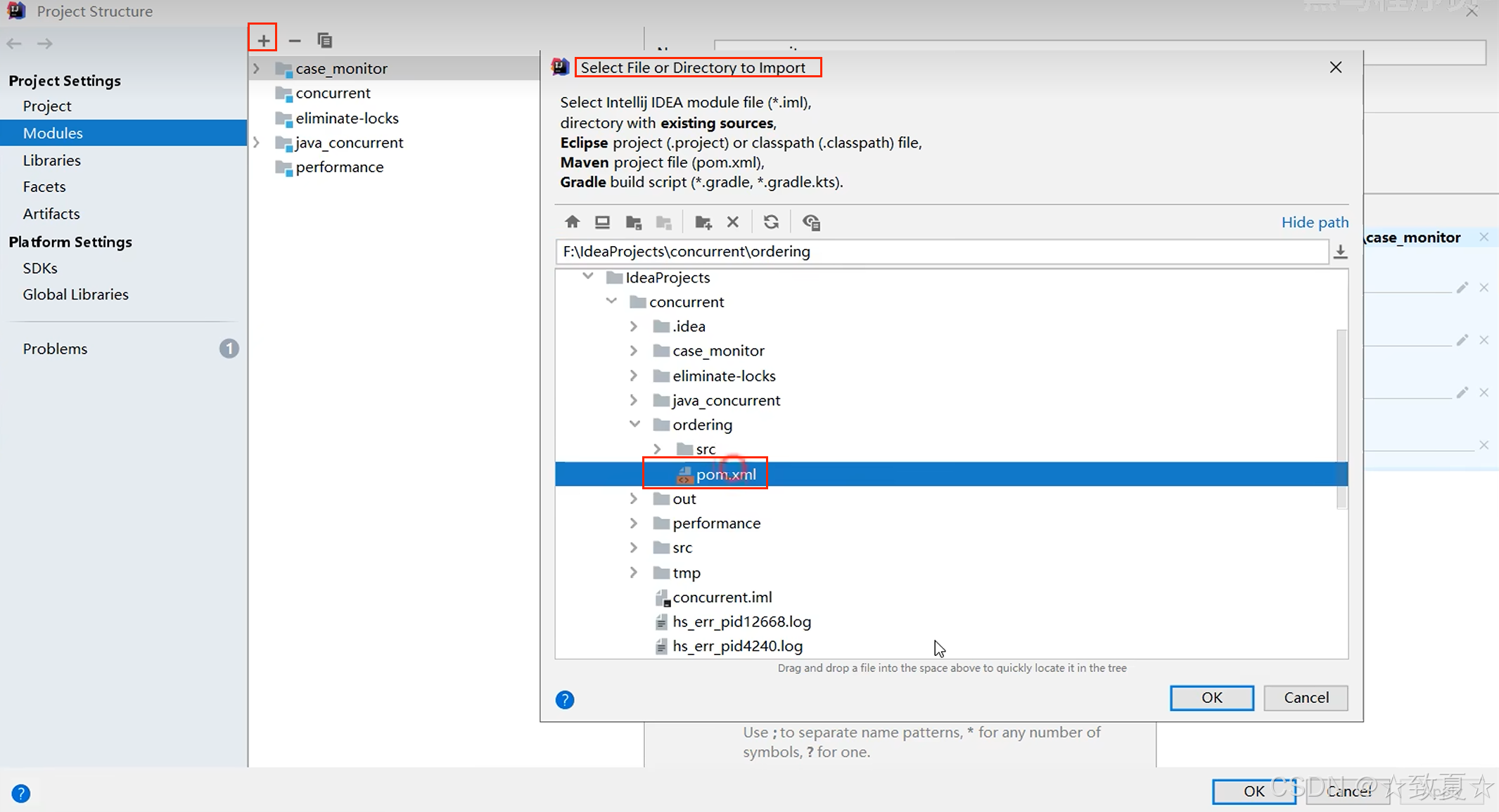Select concurrent.iml file in the tree
This screenshot has width=1499, height=812.
pos(722,598)
